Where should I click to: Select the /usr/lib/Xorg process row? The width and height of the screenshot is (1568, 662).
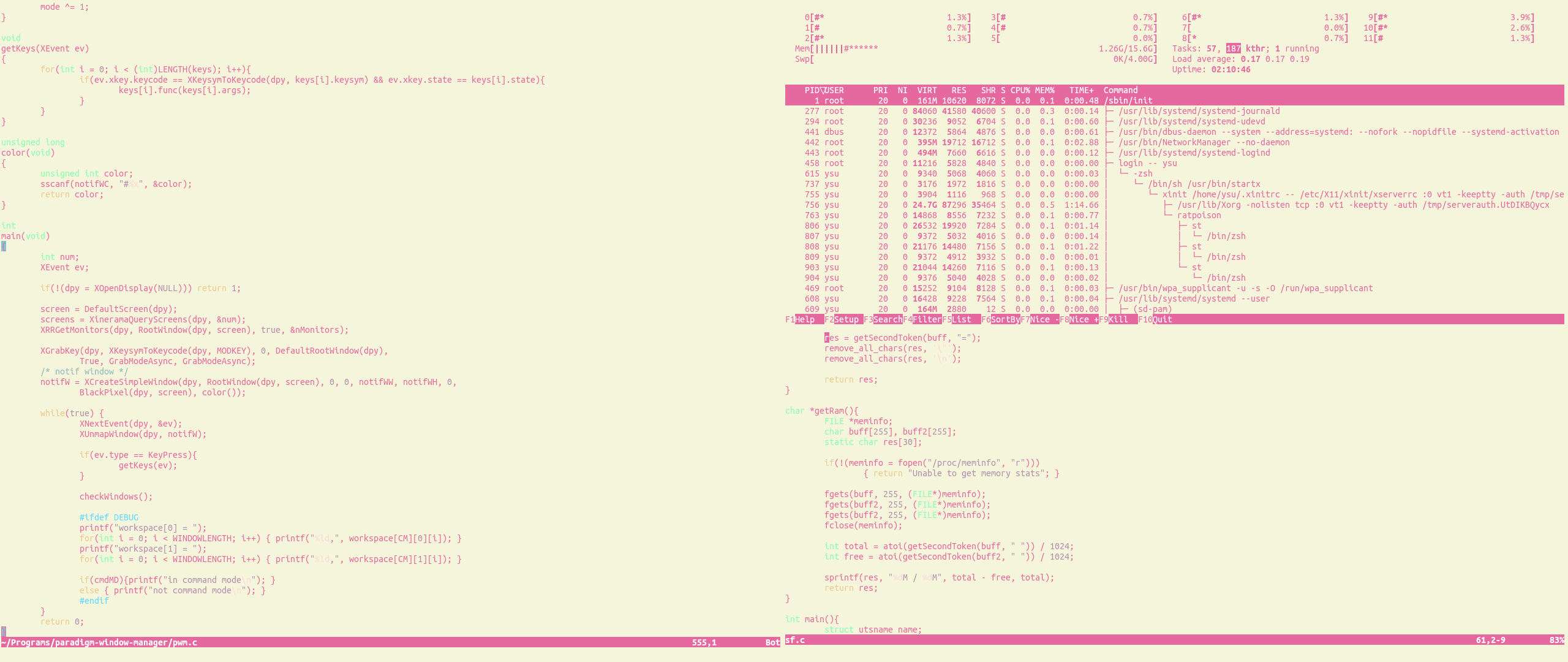pyautogui.click(x=1174, y=205)
